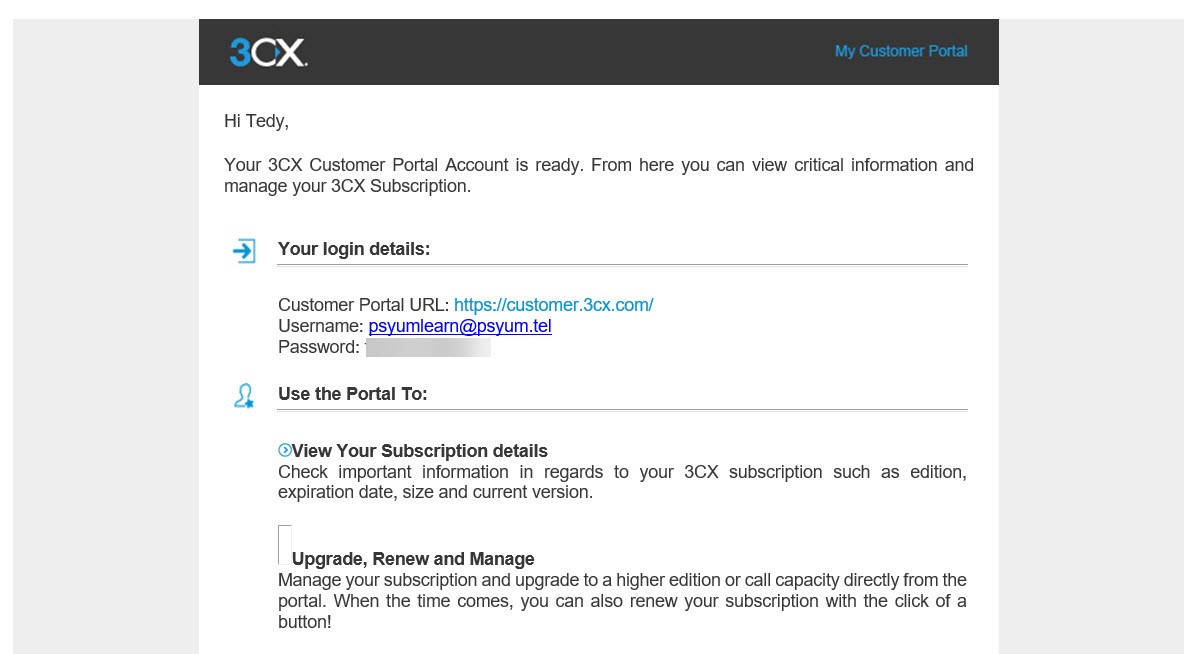This screenshot has height=654, width=1196.
Task: Click the manage your subscription paragraph
Action: pyautogui.click(x=621, y=601)
